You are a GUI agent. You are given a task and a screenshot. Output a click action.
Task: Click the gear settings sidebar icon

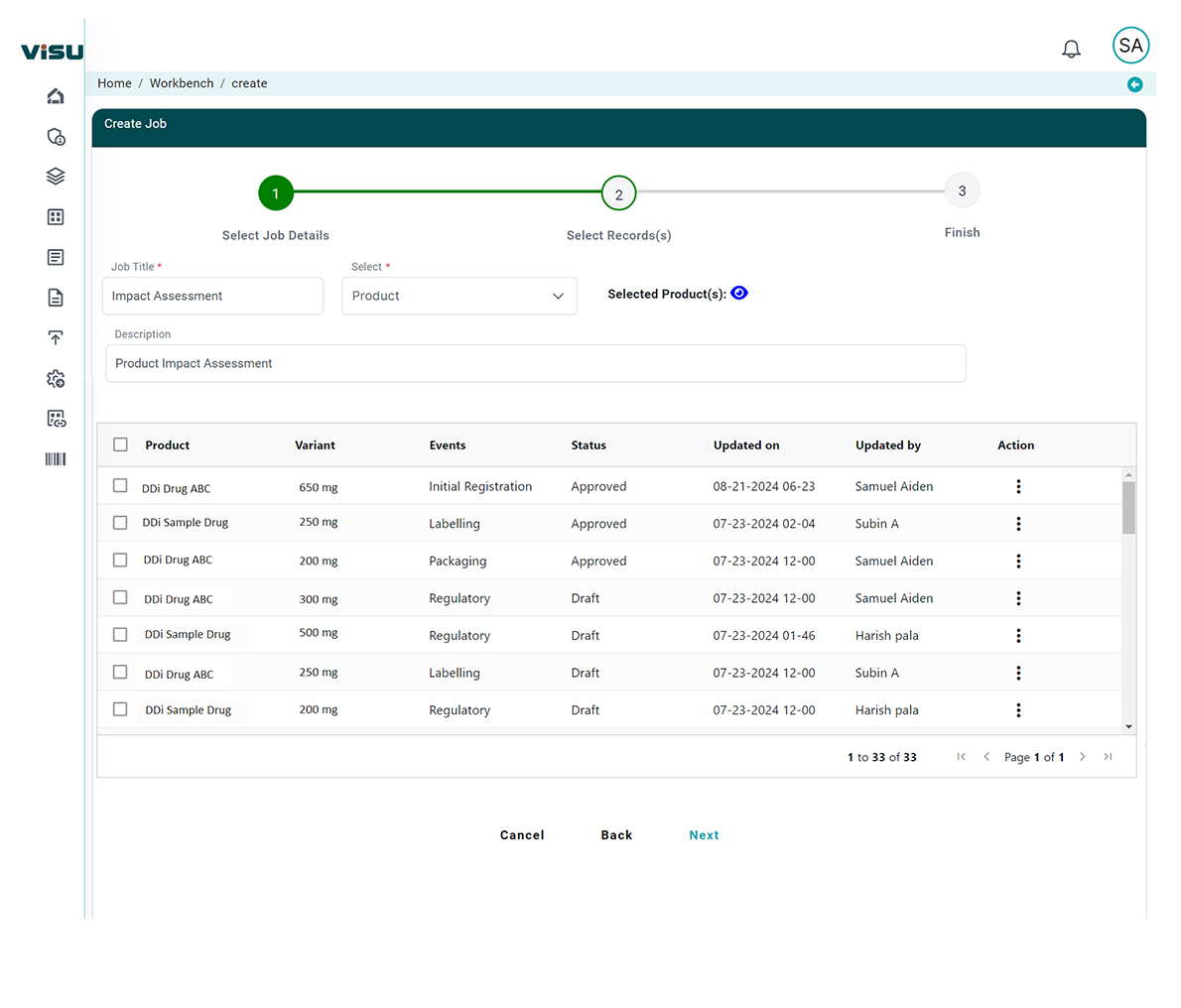click(56, 379)
